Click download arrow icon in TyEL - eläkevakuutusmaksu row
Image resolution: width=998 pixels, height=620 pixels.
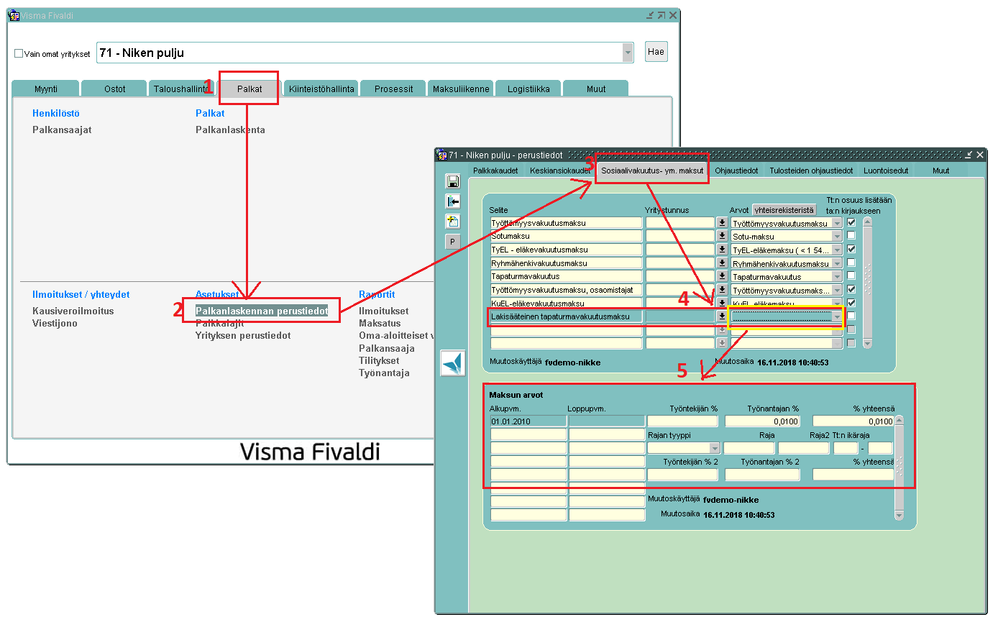[722, 250]
